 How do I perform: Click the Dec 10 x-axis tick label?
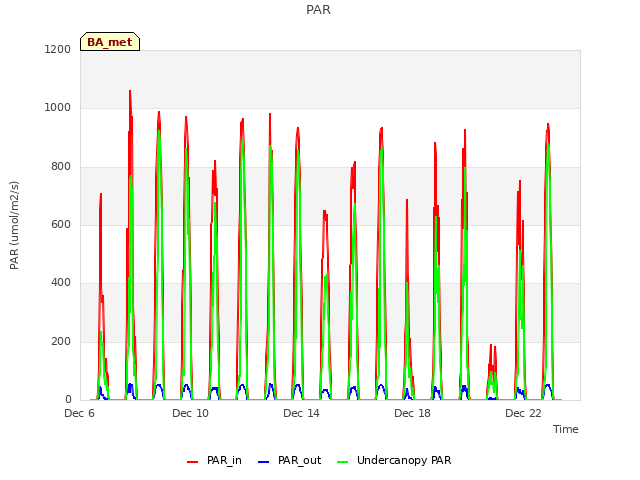click(190, 413)
